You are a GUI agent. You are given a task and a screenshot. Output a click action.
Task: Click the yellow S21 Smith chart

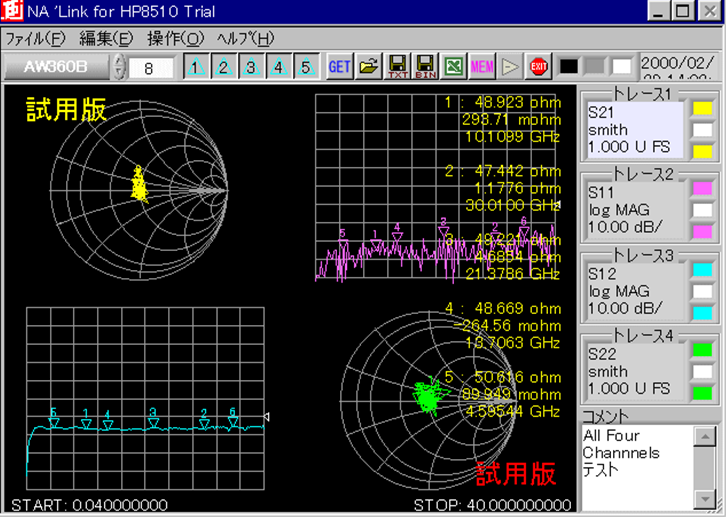point(139,190)
